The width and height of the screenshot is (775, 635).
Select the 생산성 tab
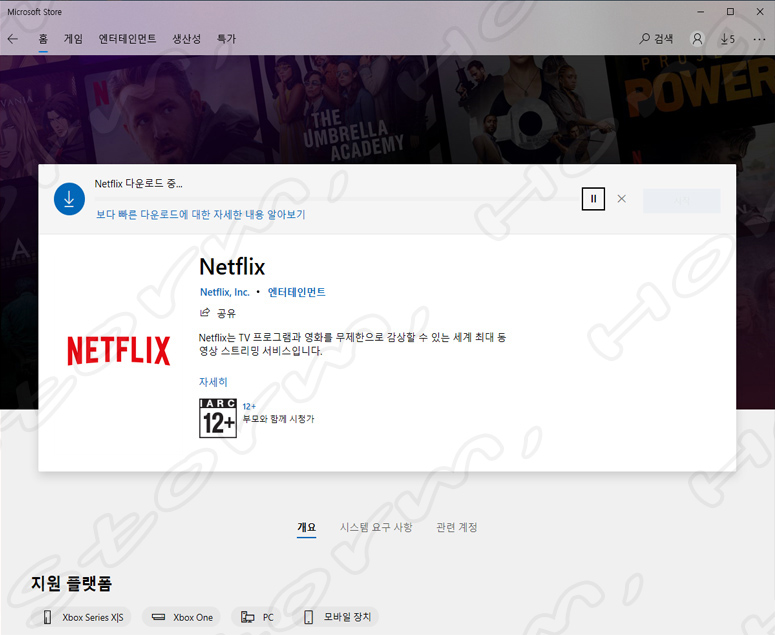186,39
